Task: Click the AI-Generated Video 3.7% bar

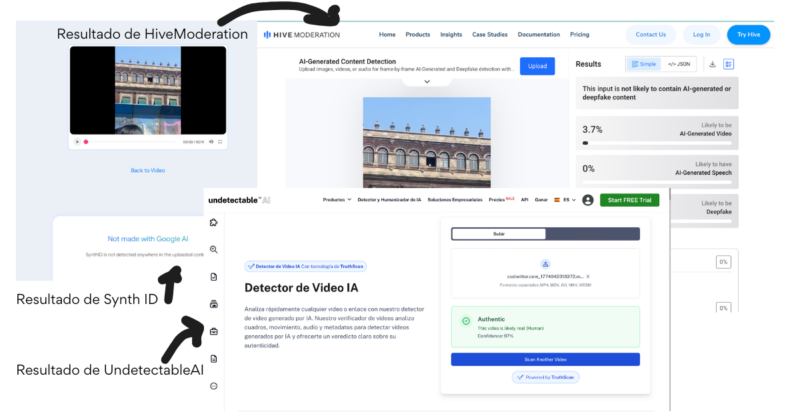Action: (657, 143)
